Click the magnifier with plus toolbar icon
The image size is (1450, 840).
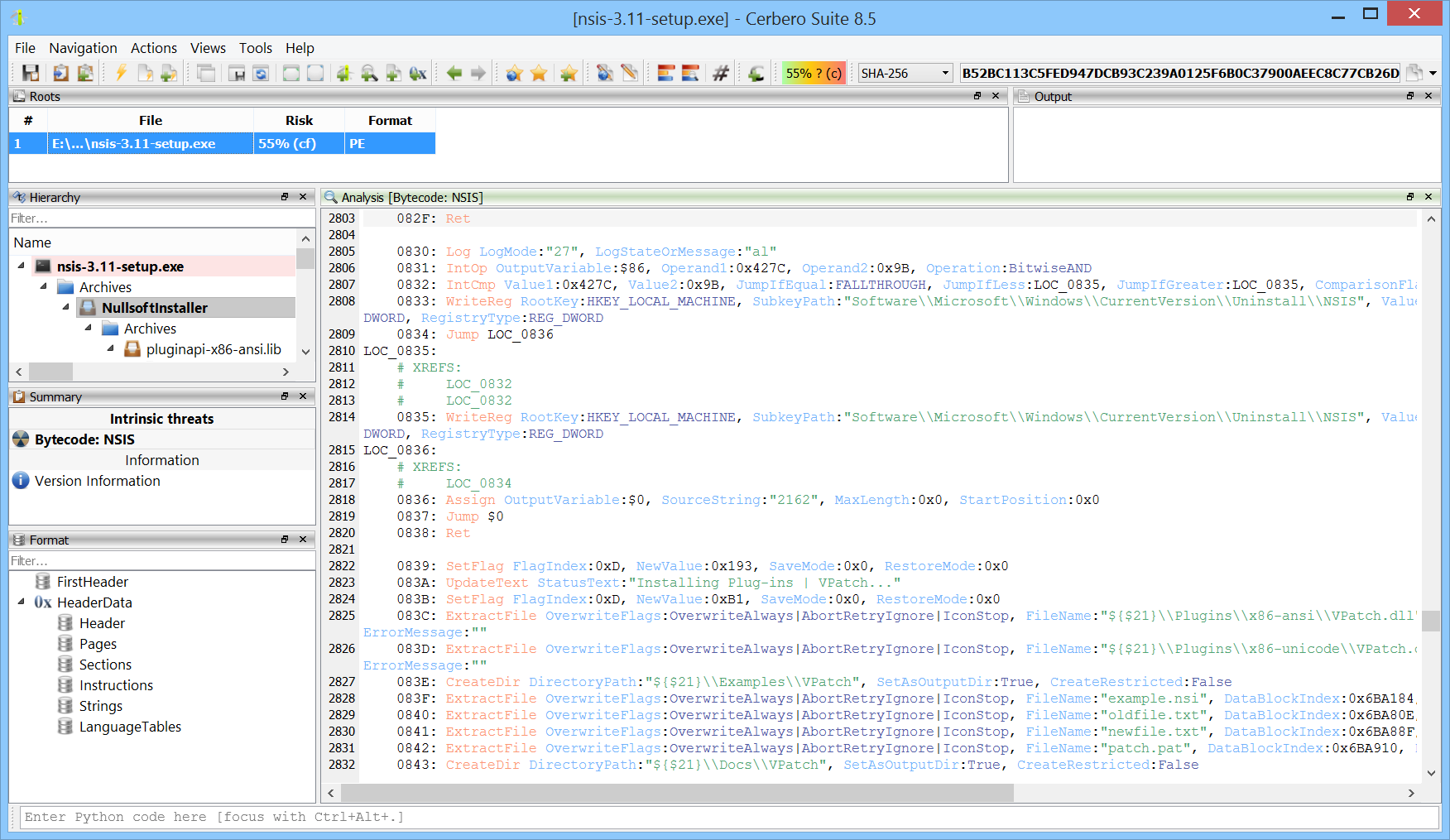coord(369,74)
